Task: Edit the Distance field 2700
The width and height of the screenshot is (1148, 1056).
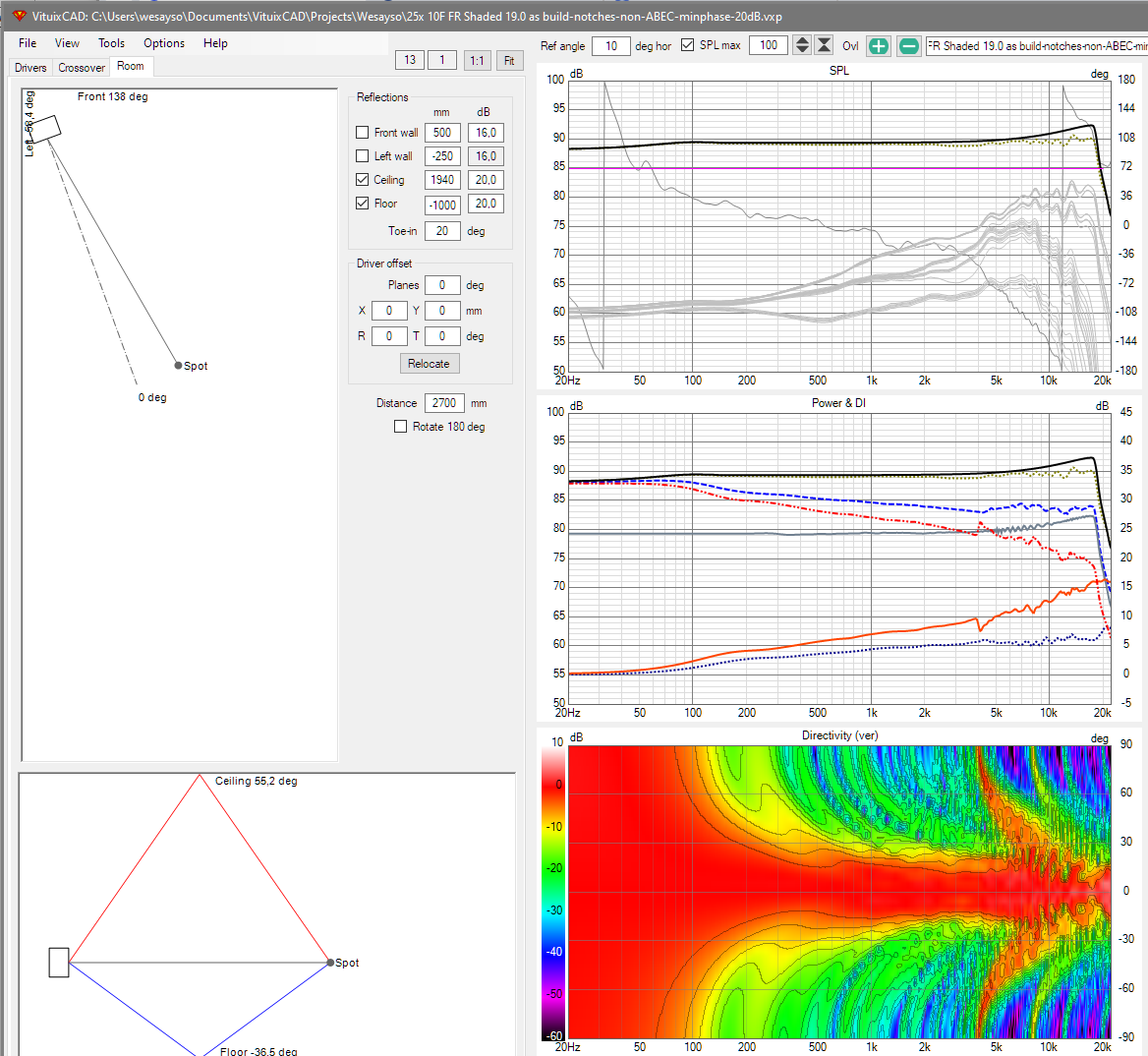Action: pyautogui.click(x=444, y=403)
